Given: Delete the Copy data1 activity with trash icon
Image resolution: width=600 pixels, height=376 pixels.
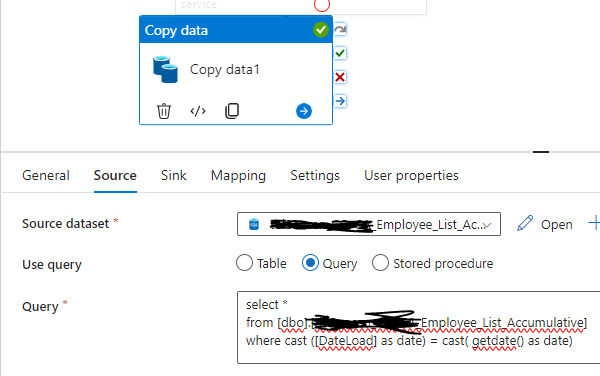Looking at the screenshot, I should (x=164, y=111).
